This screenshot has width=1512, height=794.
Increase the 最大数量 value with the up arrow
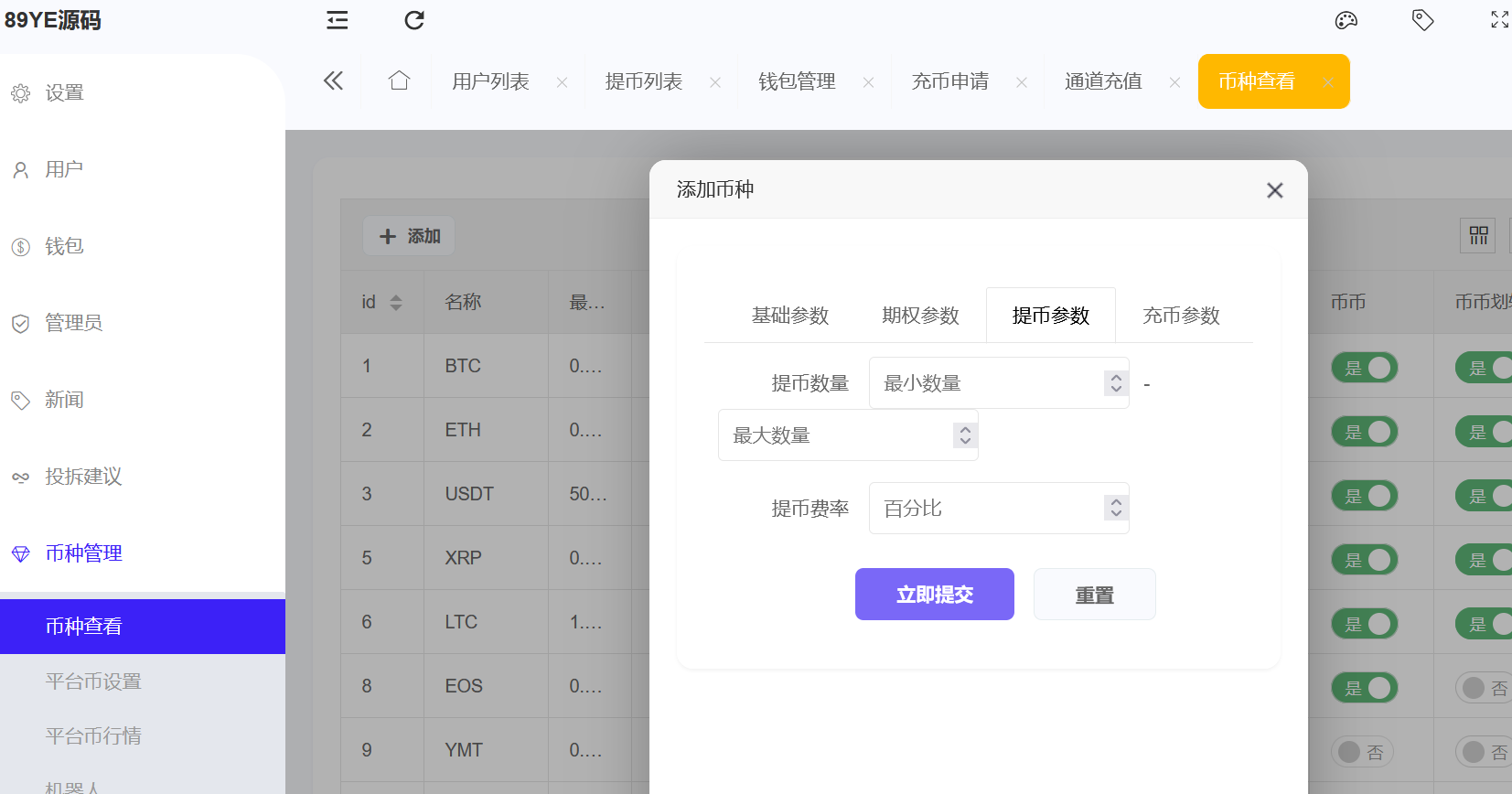pos(965,428)
